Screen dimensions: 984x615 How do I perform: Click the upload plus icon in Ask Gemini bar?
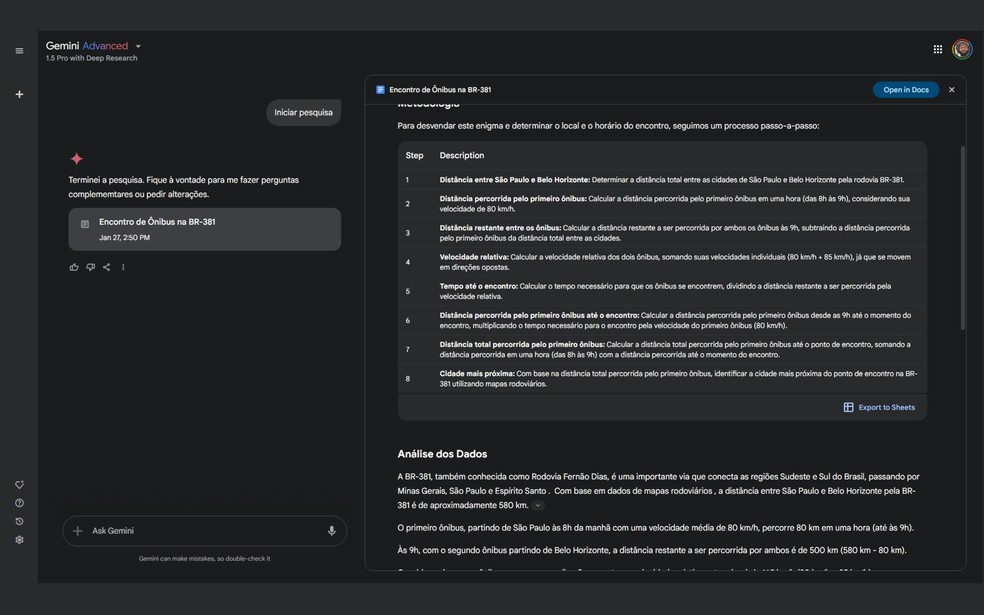coord(79,530)
